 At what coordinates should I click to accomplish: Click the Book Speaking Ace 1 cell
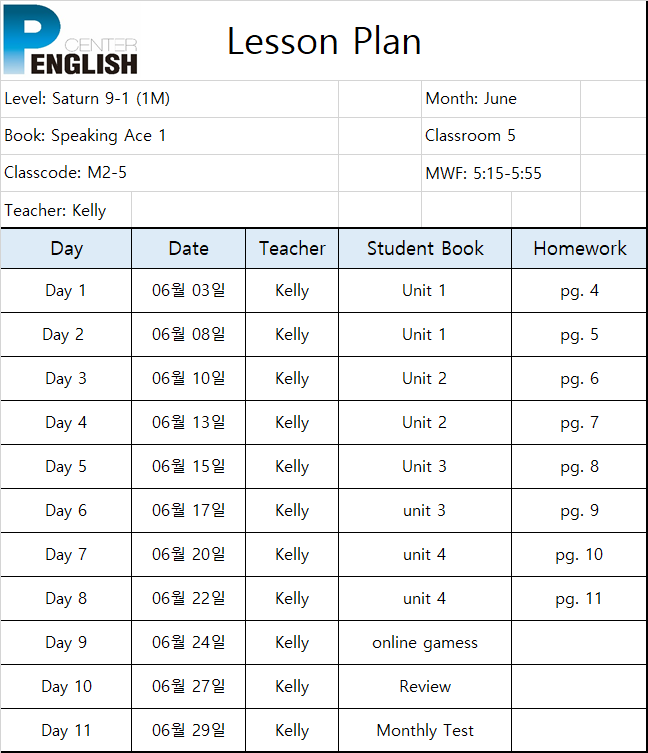[170, 136]
